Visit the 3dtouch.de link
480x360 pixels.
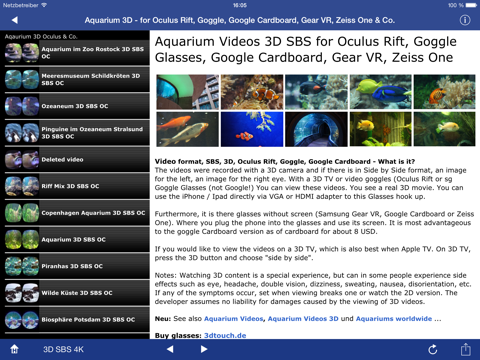pyautogui.click(x=225, y=335)
